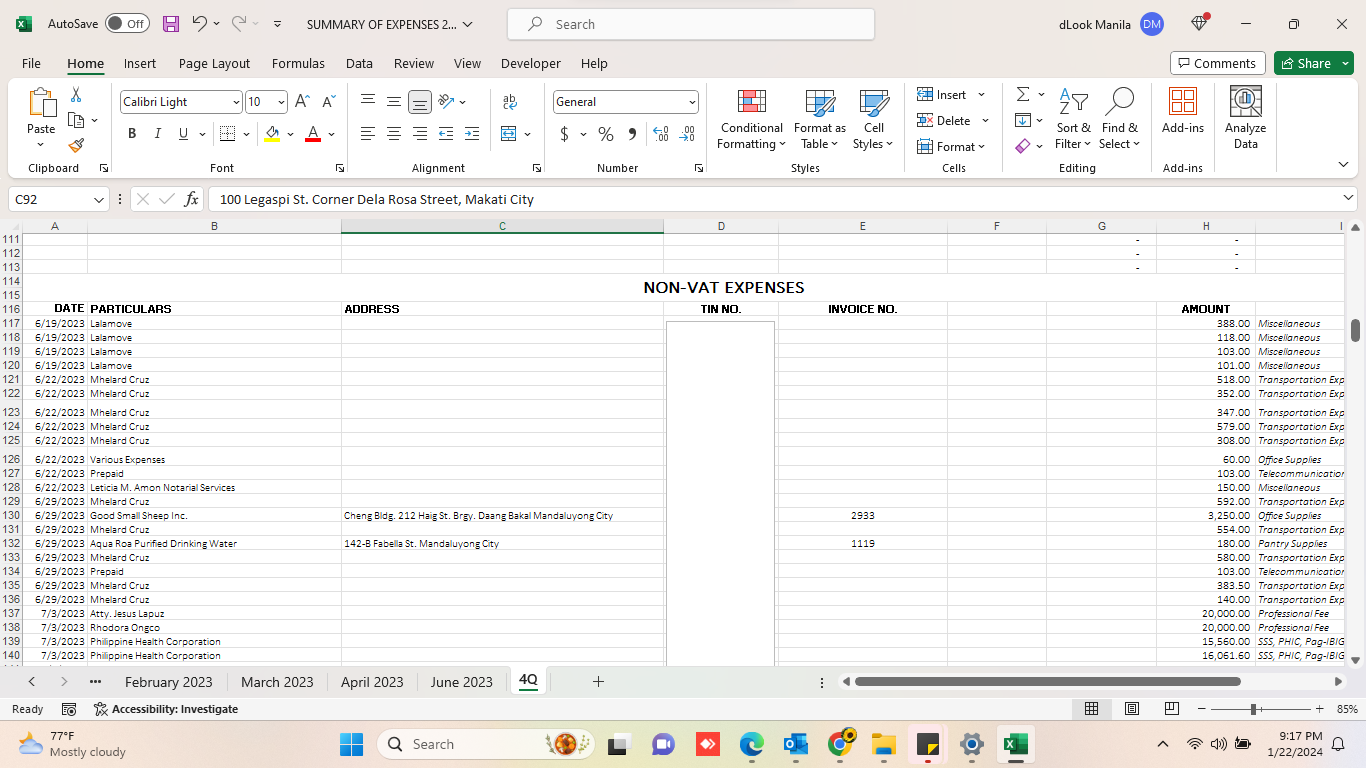1366x768 pixels.
Task: Expand the Name Box dropdown
Action: click(98, 200)
